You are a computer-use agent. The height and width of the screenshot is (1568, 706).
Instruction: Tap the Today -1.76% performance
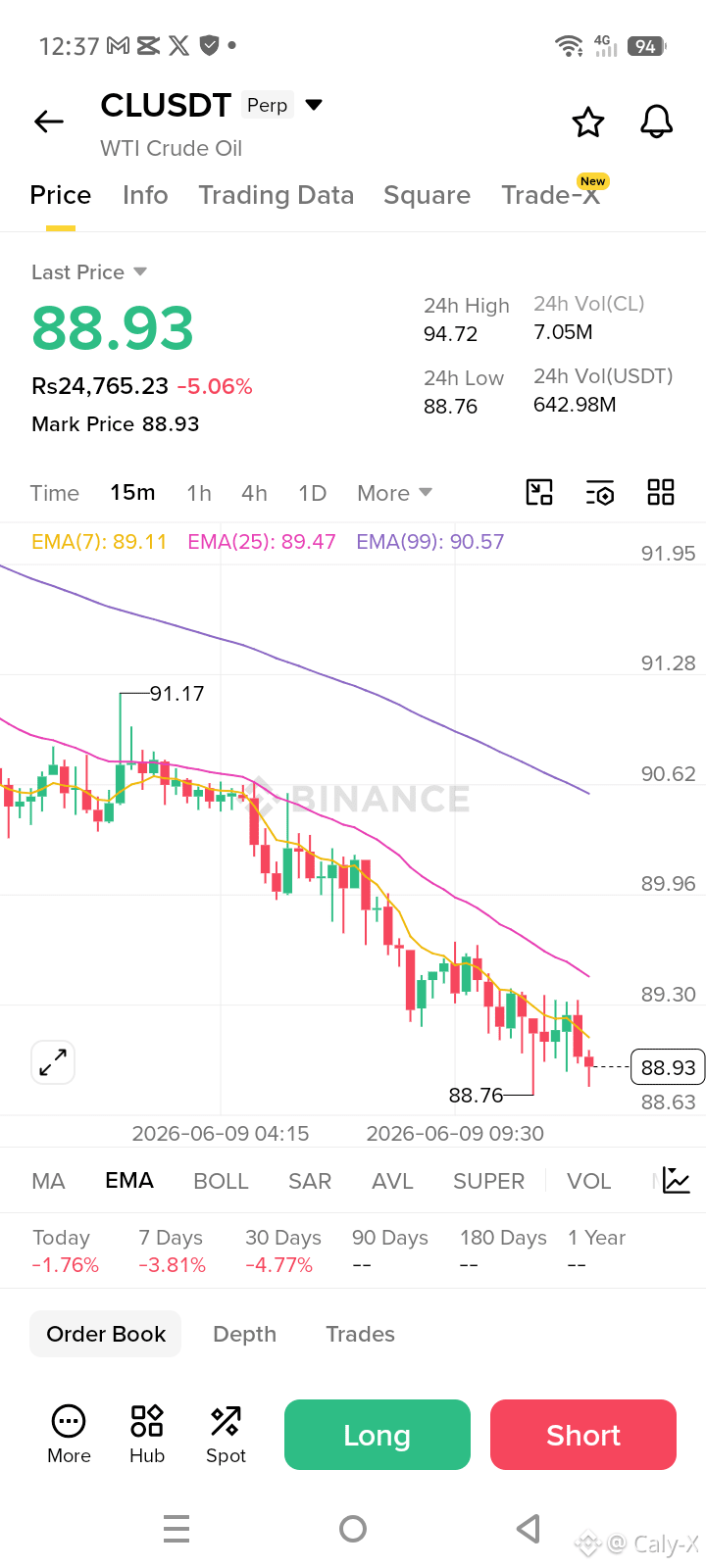click(x=66, y=1251)
